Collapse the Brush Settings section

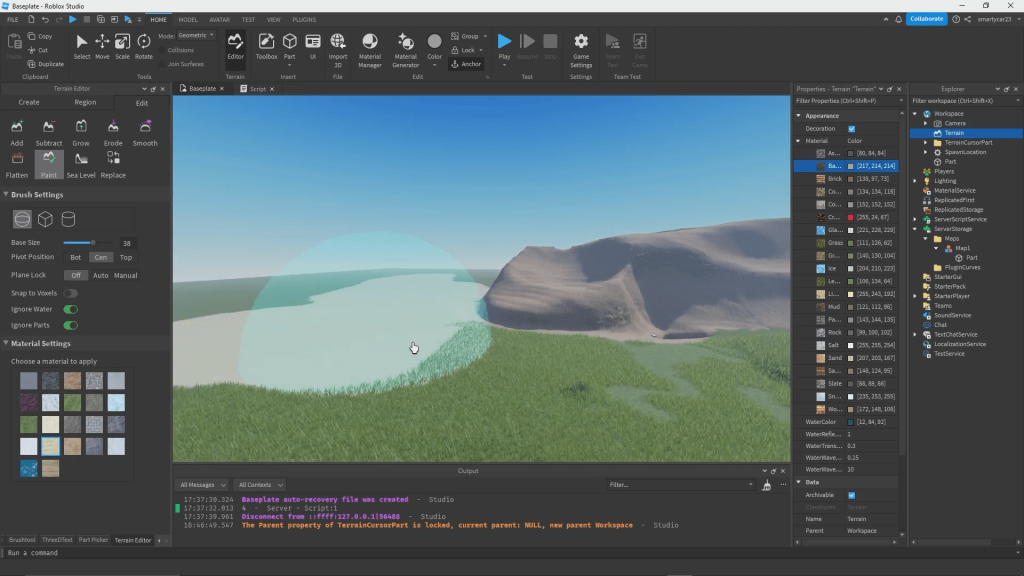tap(6, 195)
